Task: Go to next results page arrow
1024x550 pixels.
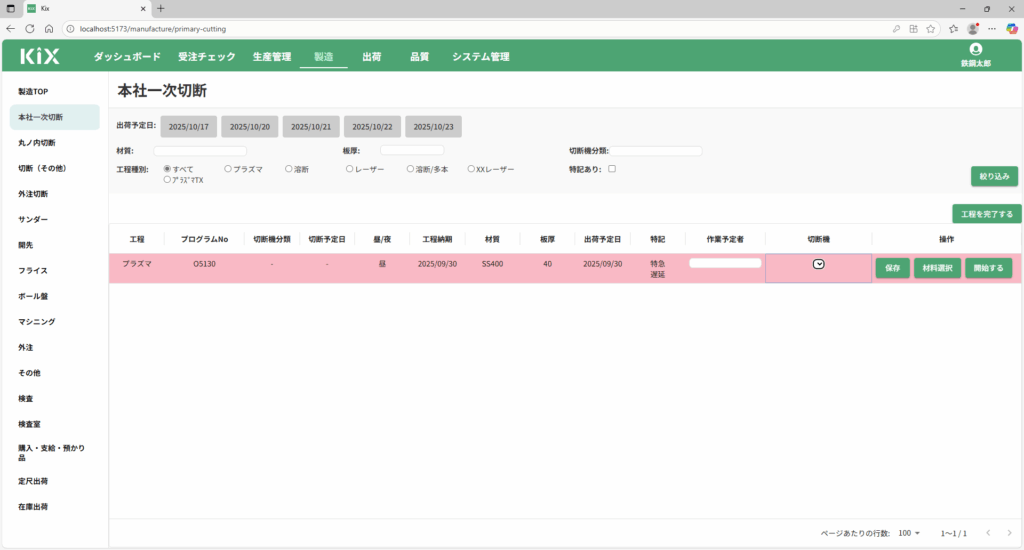Action: pyautogui.click(x=1008, y=533)
